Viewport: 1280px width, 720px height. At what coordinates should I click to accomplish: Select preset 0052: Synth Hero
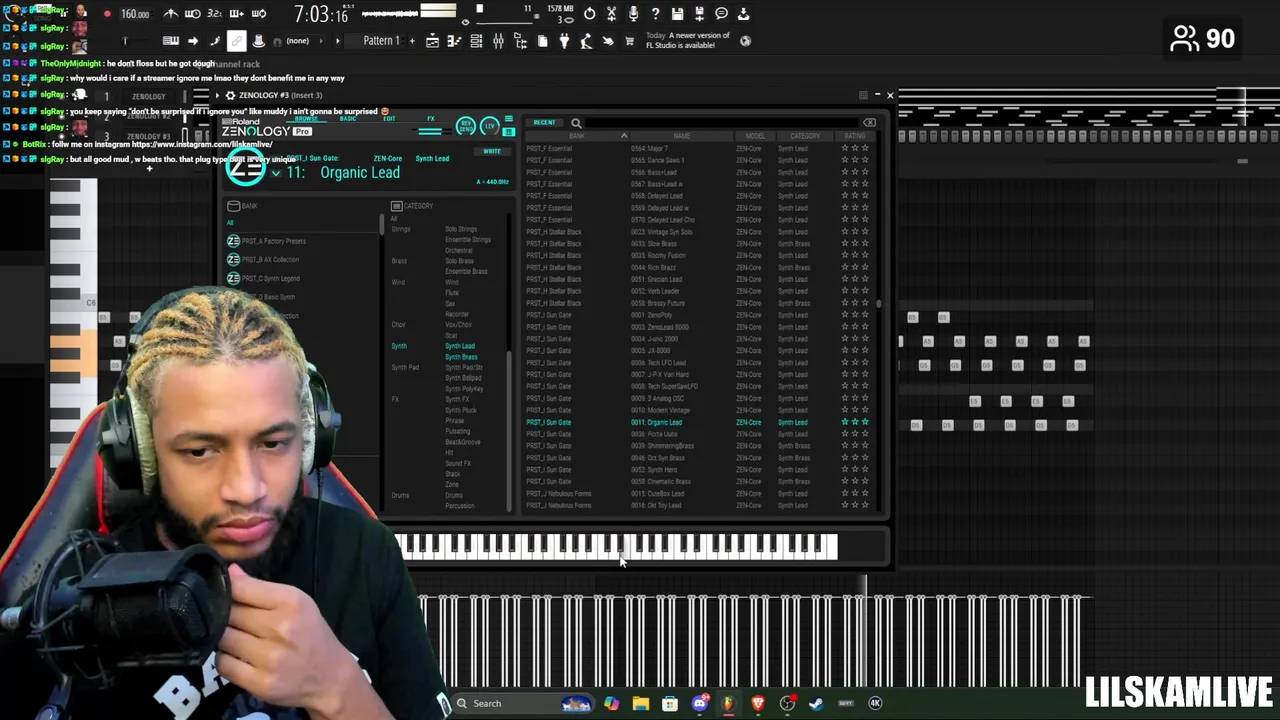click(x=654, y=470)
